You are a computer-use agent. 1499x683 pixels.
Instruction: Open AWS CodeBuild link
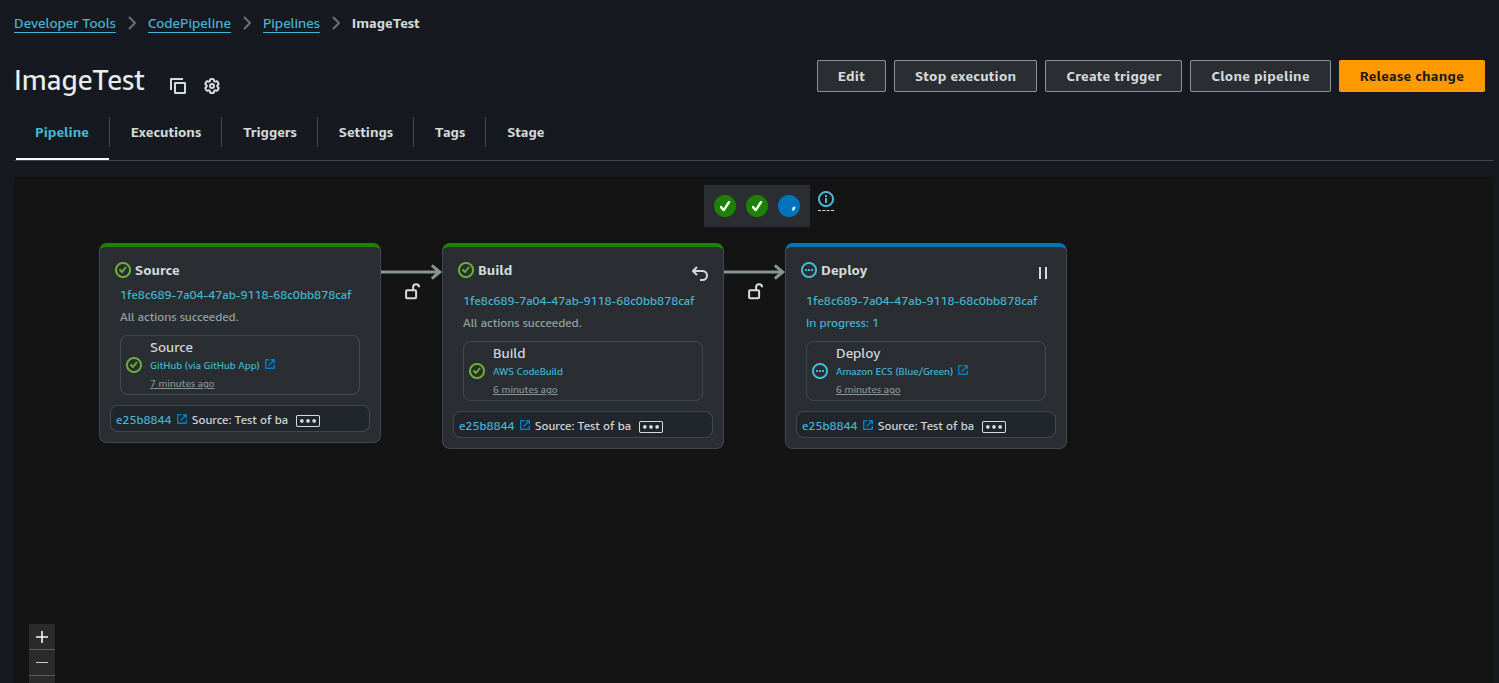click(x=528, y=372)
